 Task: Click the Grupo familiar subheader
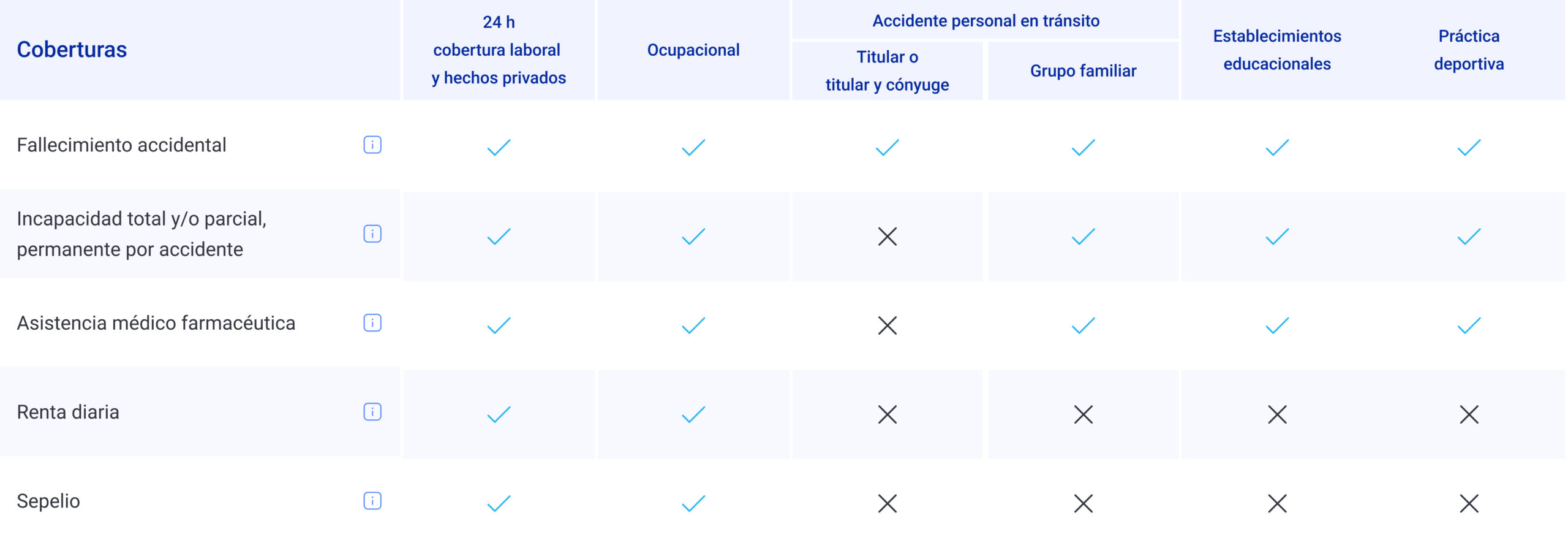pyautogui.click(x=1083, y=71)
